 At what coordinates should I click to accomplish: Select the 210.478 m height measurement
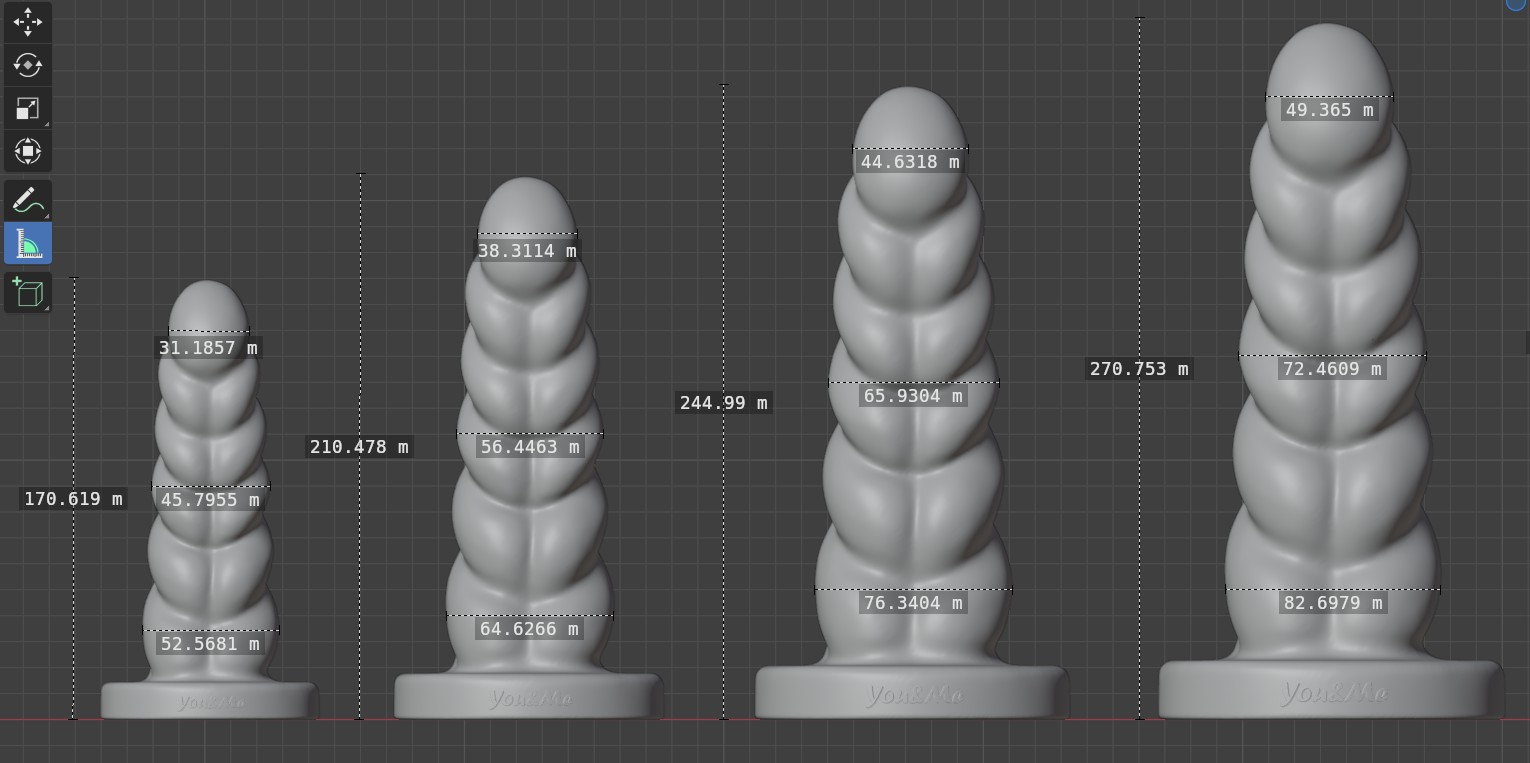(x=359, y=447)
